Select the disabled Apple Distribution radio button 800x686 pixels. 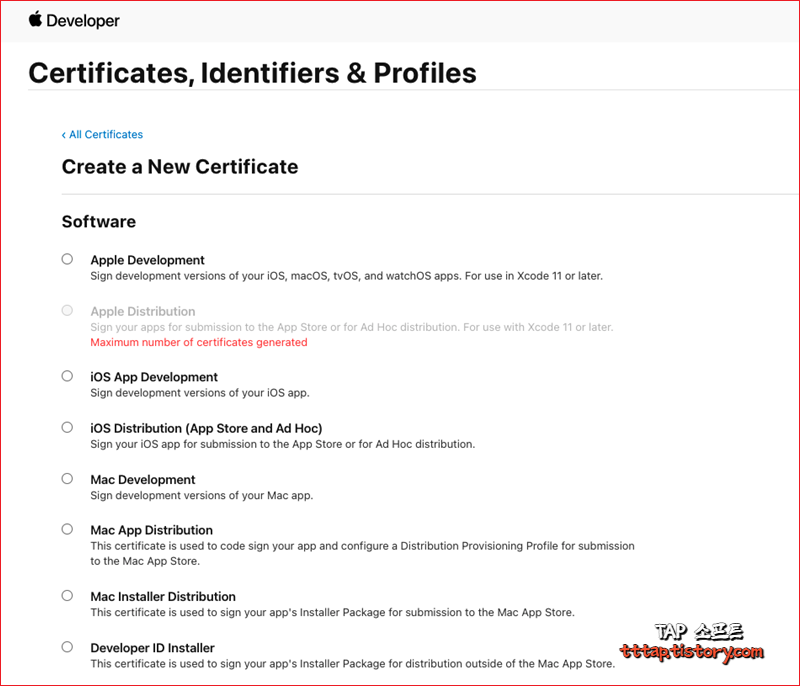pos(67,311)
